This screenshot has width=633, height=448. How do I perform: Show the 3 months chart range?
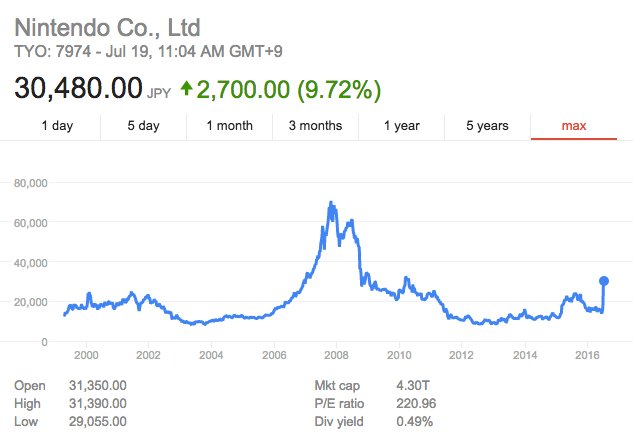[x=315, y=126]
